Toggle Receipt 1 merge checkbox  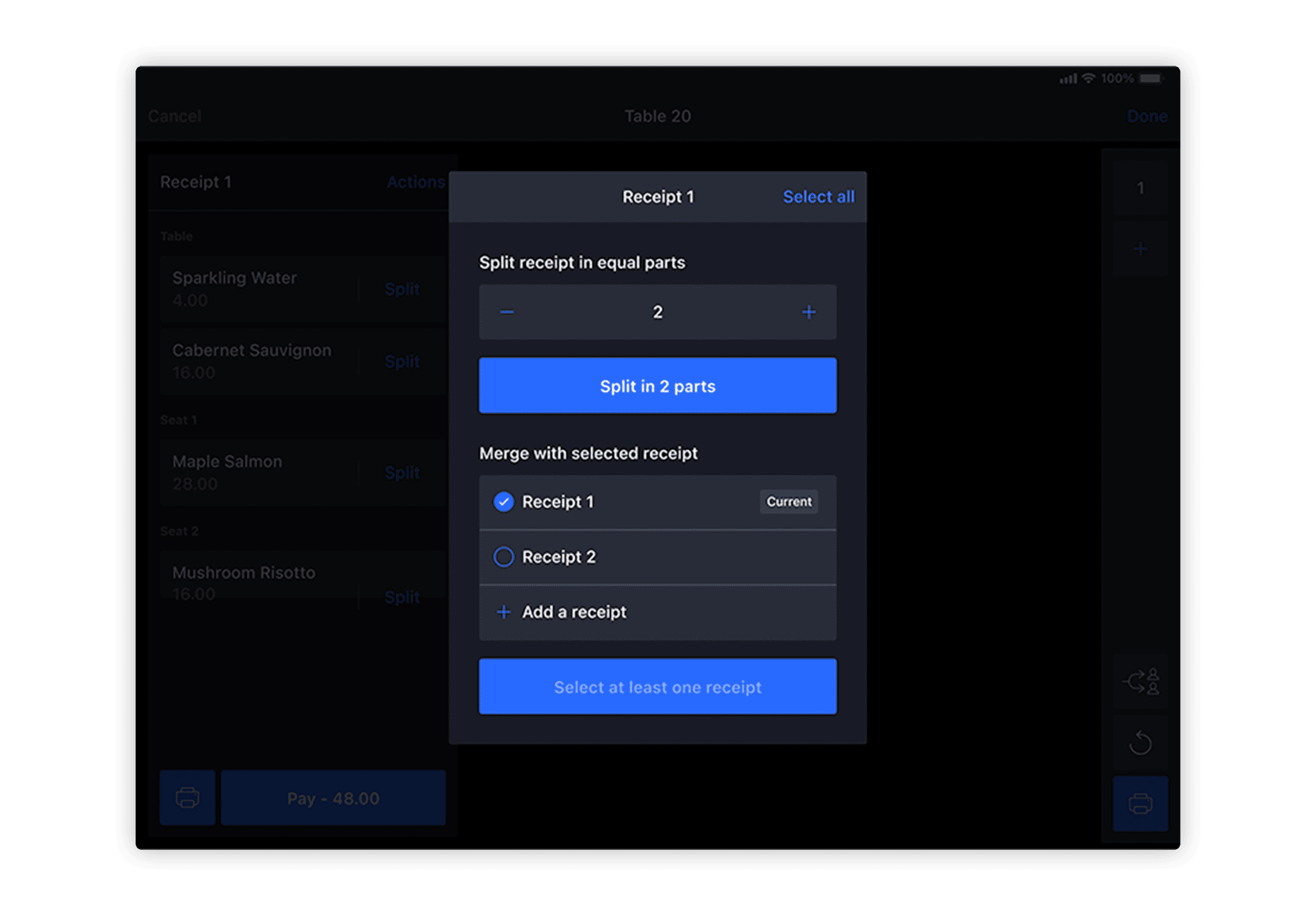503,502
